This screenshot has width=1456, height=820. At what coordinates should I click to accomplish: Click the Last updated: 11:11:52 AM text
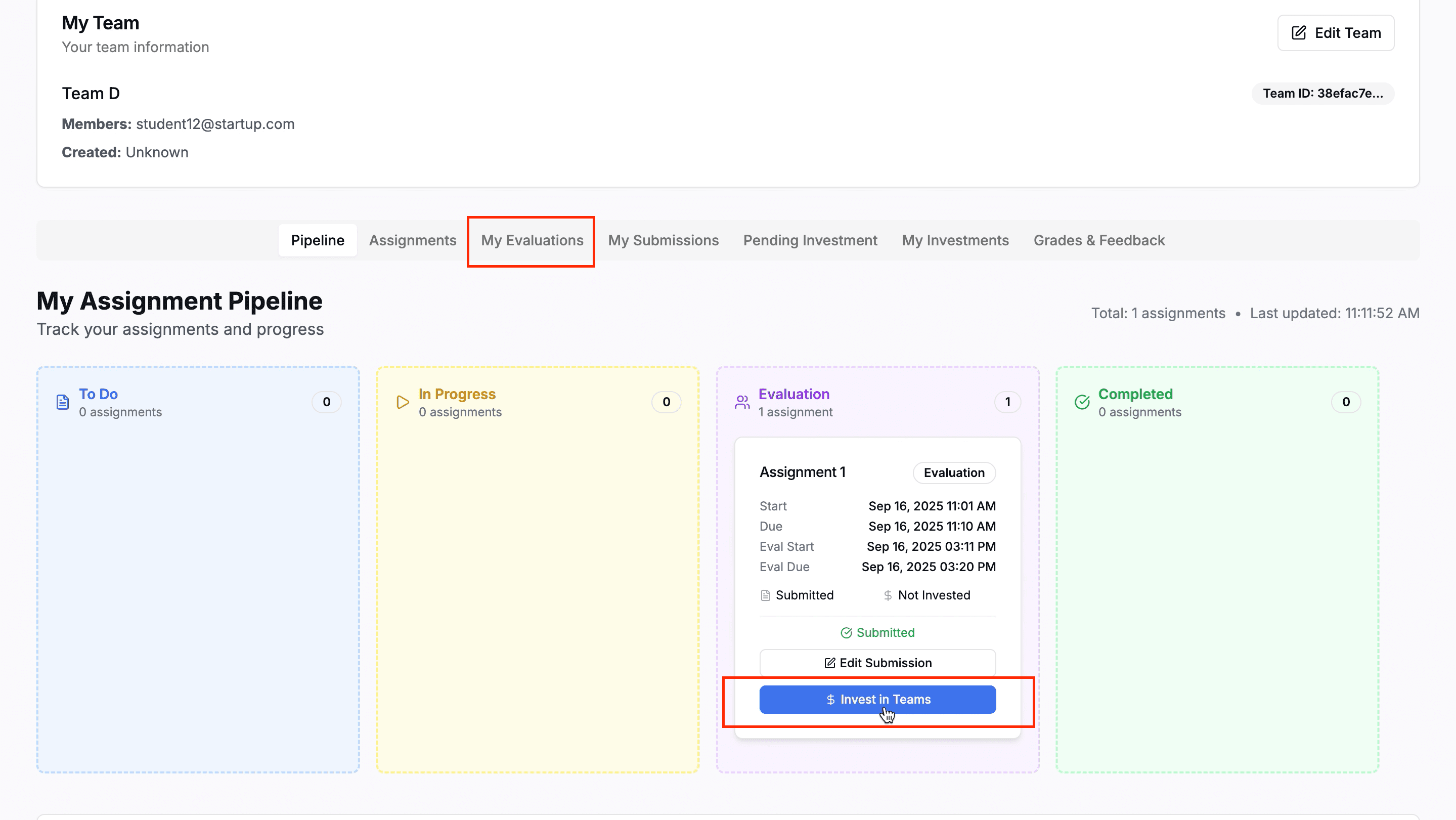1335,313
